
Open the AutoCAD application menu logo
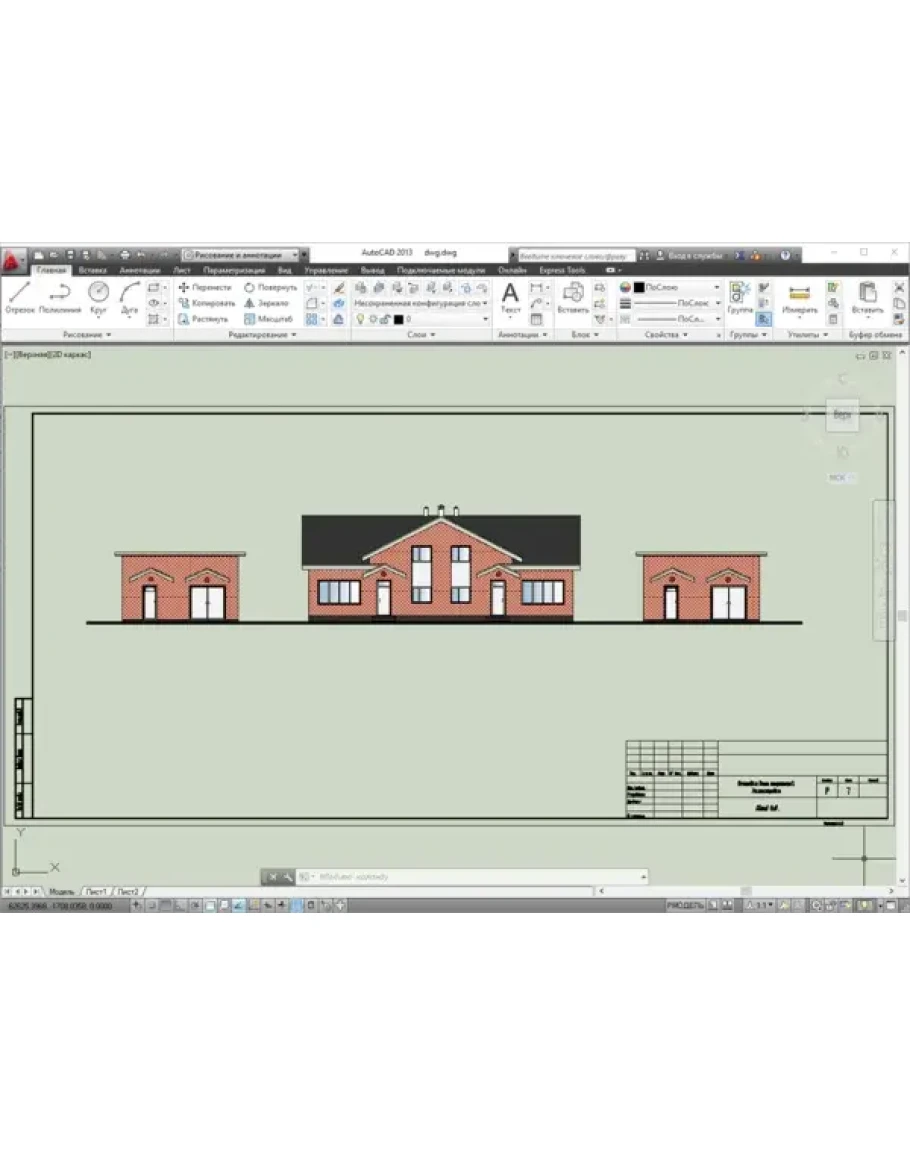click(12, 259)
